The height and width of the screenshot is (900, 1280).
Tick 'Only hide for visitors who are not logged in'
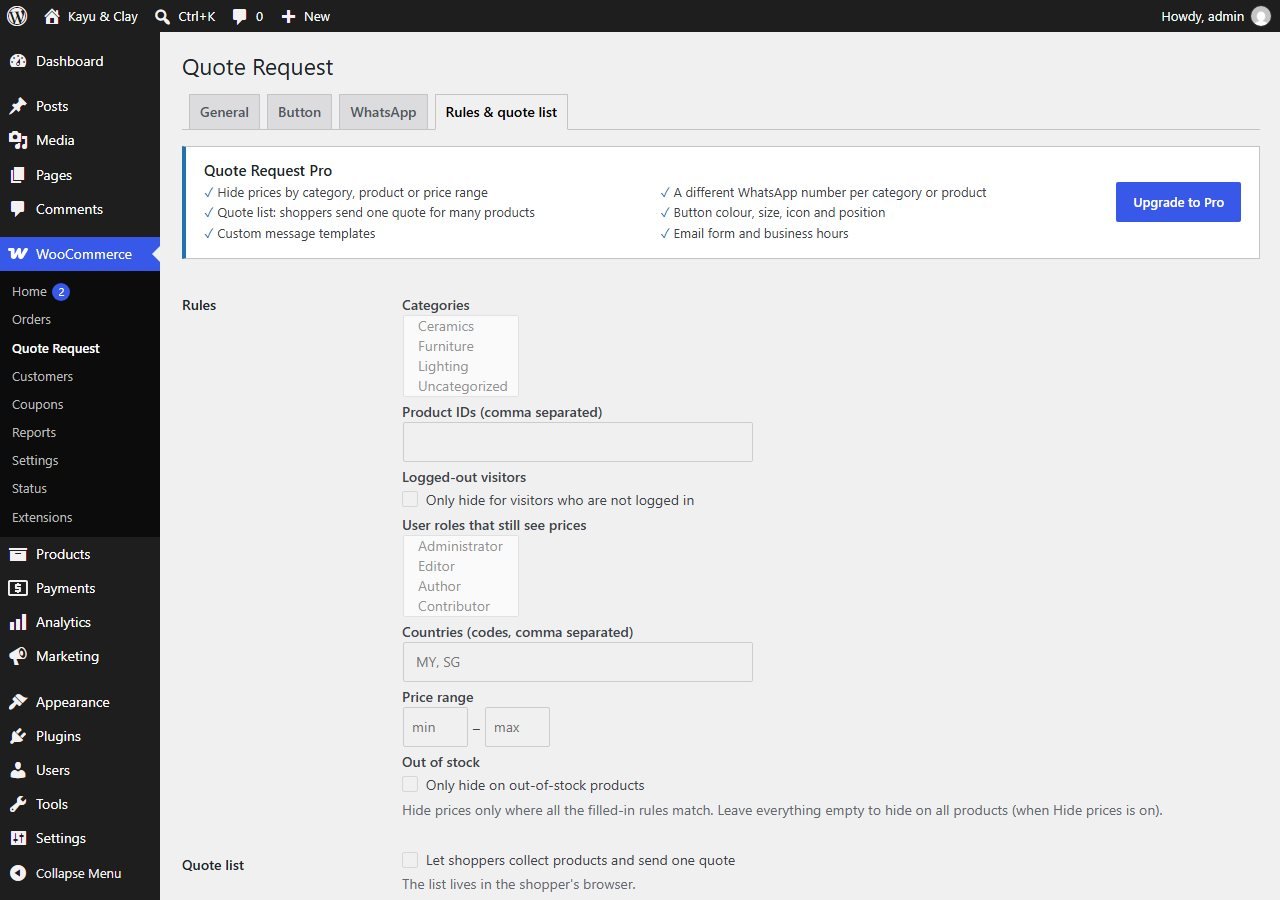click(x=410, y=499)
